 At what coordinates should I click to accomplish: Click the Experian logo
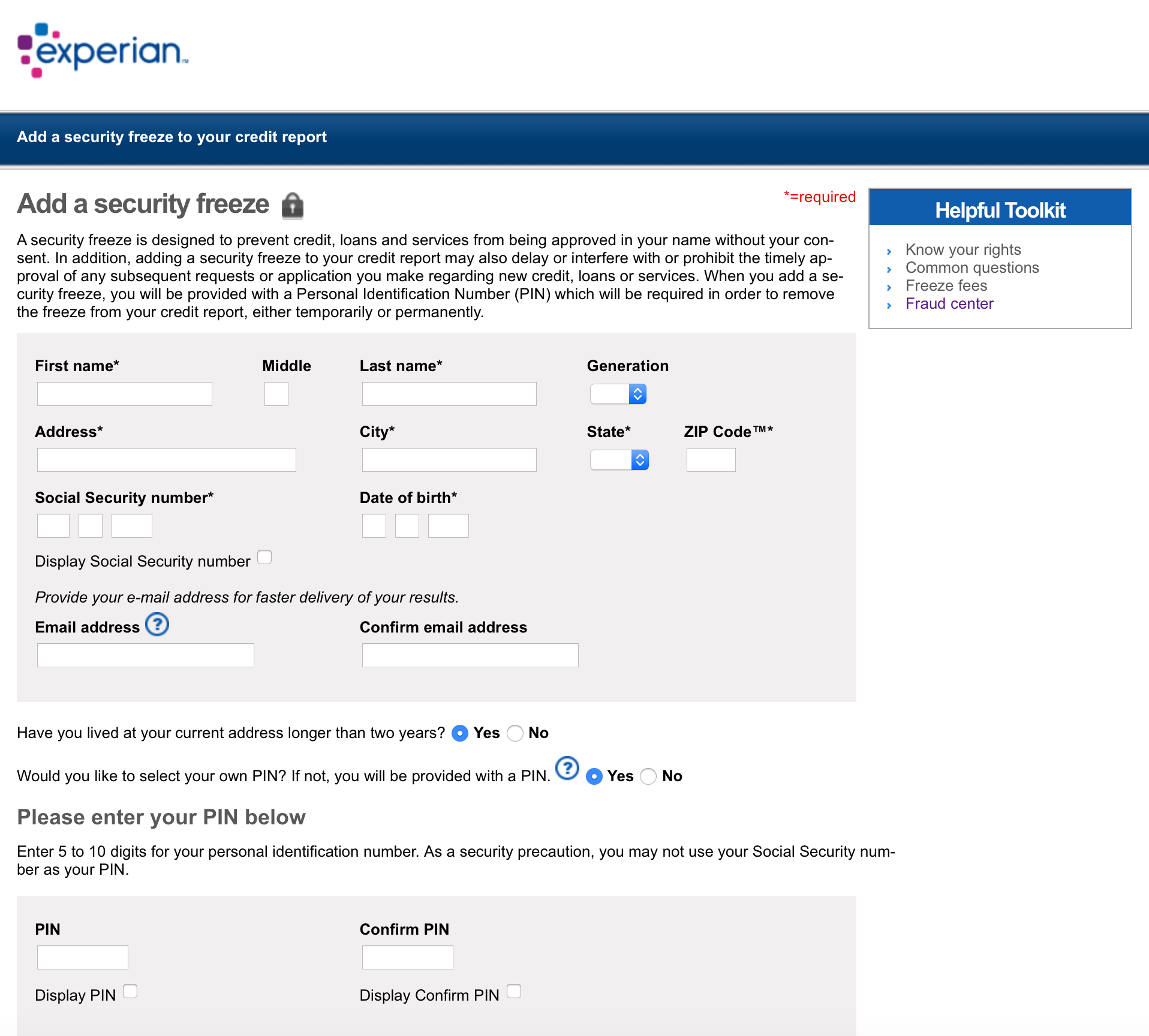103,51
